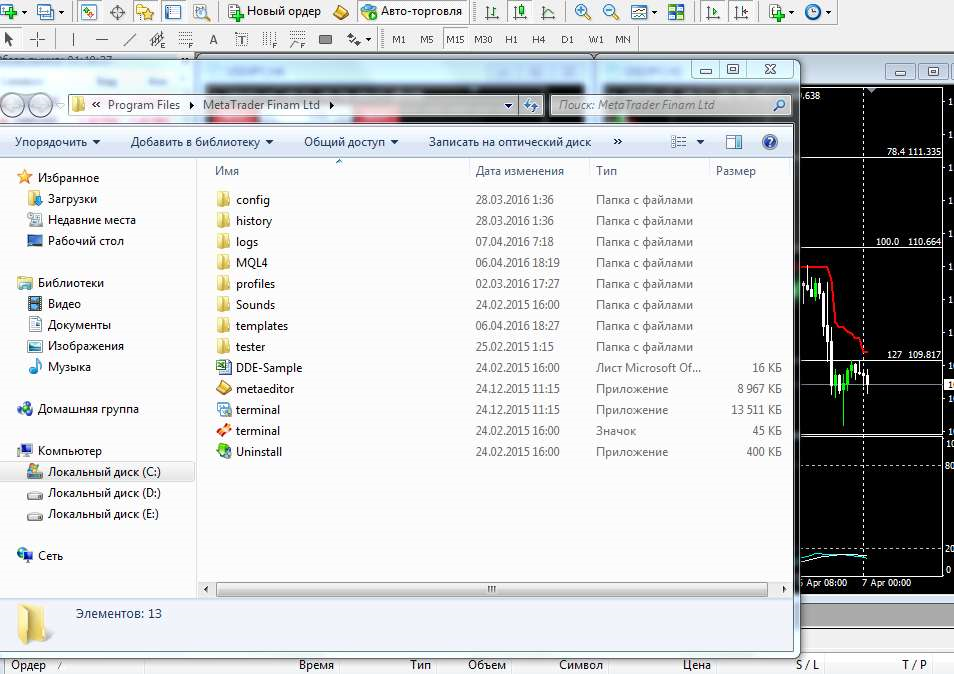954x674 pixels.
Task: Open Market Watch panel icon
Action: pyautogui.click(x=89, y=11)
